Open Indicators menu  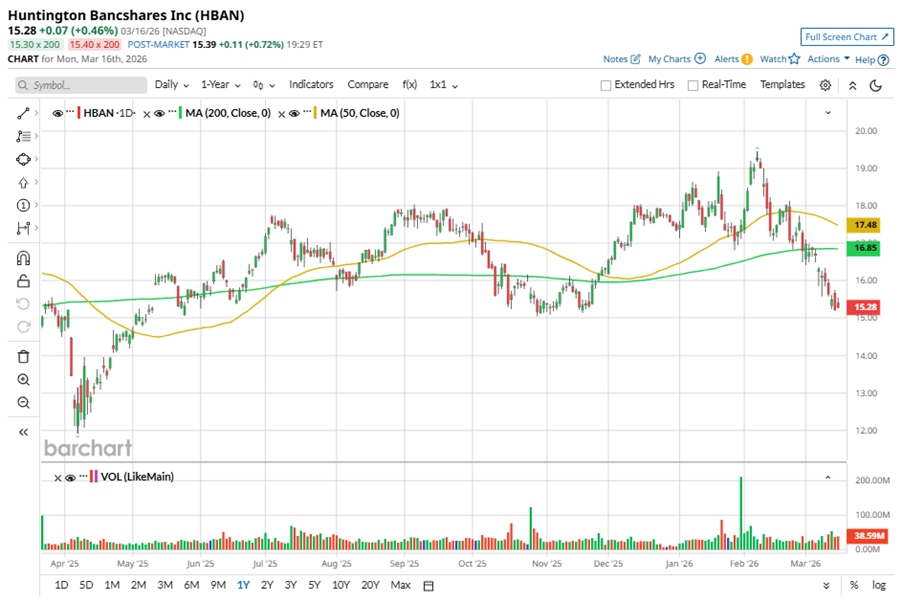[x=311, y=85]
